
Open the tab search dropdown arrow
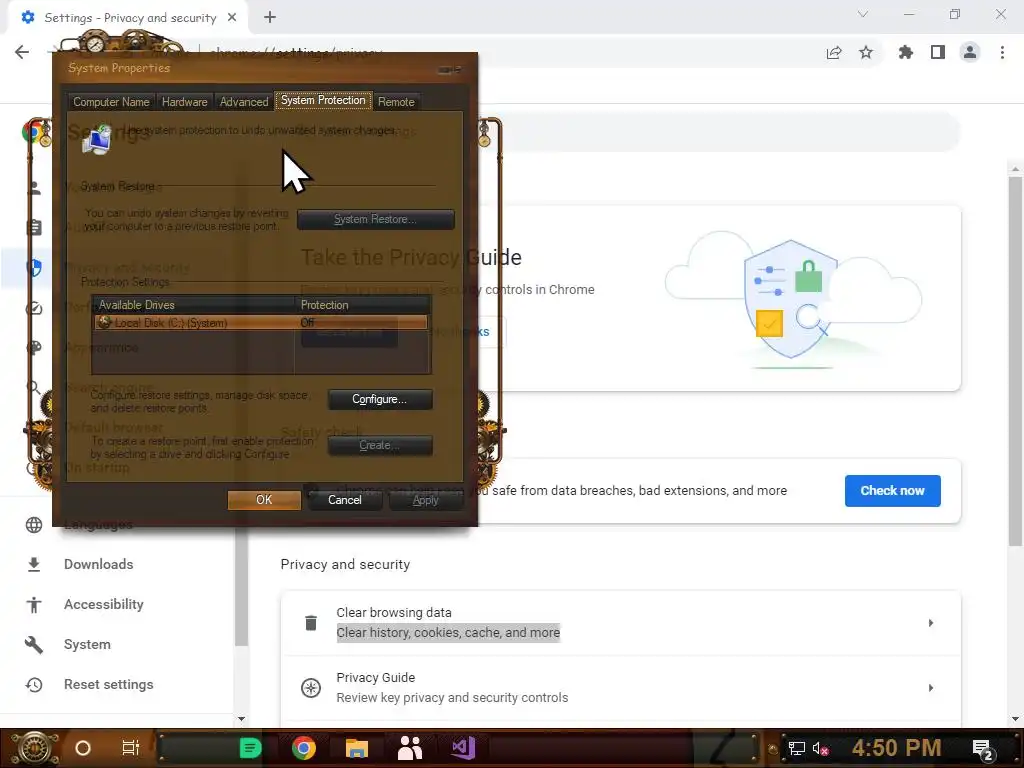(863, 14)
